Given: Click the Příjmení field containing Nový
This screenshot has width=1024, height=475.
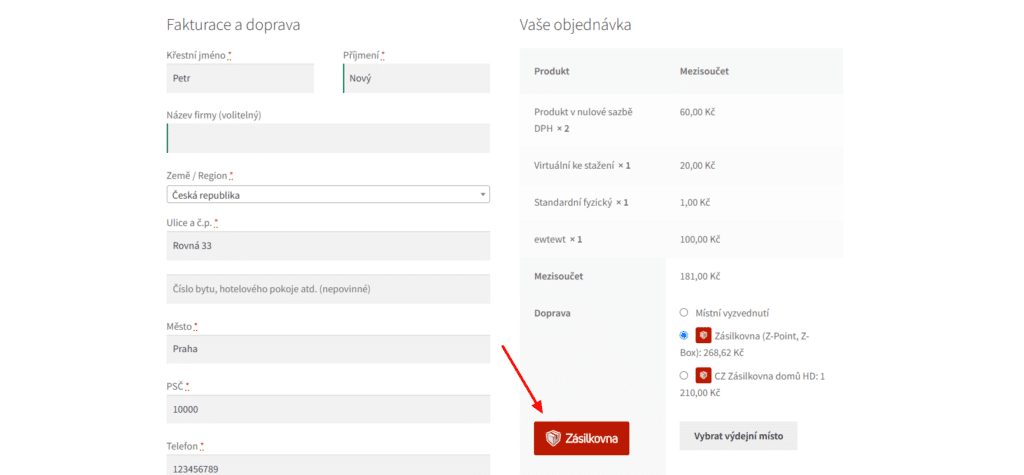Looking at the screenshot, I should click(x=417, y=78).
